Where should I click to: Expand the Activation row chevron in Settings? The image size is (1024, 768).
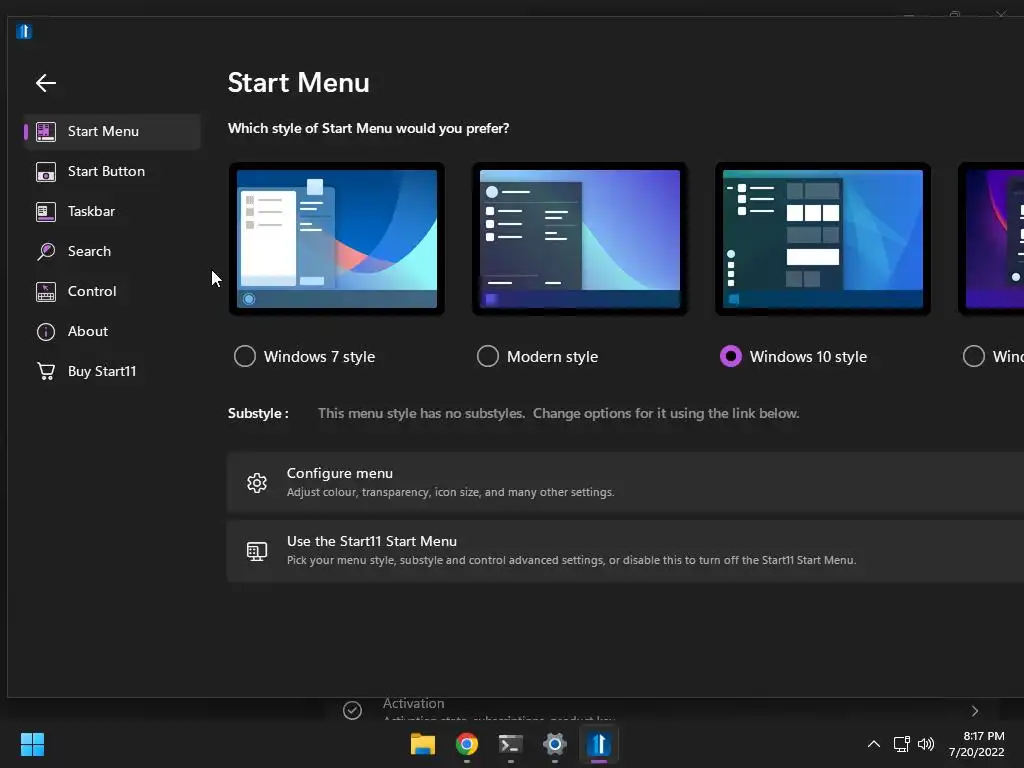tap(975, 711)
